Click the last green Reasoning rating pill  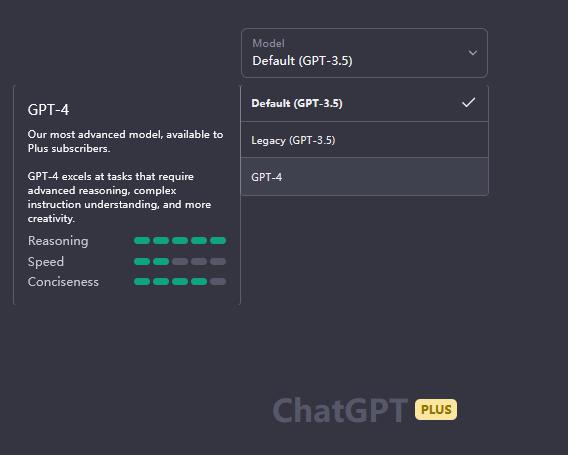coord(218,241)
